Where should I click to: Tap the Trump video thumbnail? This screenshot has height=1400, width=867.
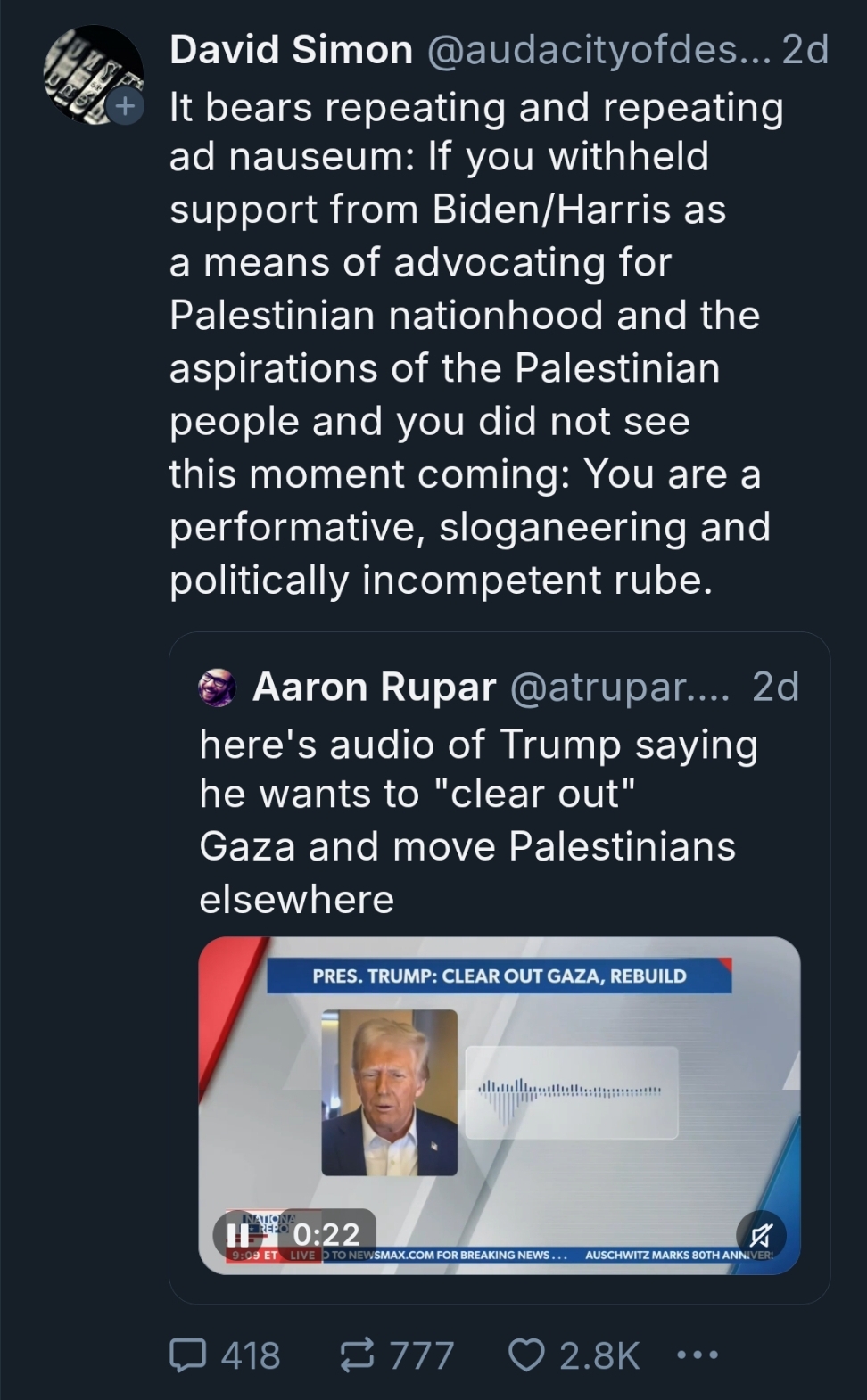pyautogui.click(x=499, y=1105)
